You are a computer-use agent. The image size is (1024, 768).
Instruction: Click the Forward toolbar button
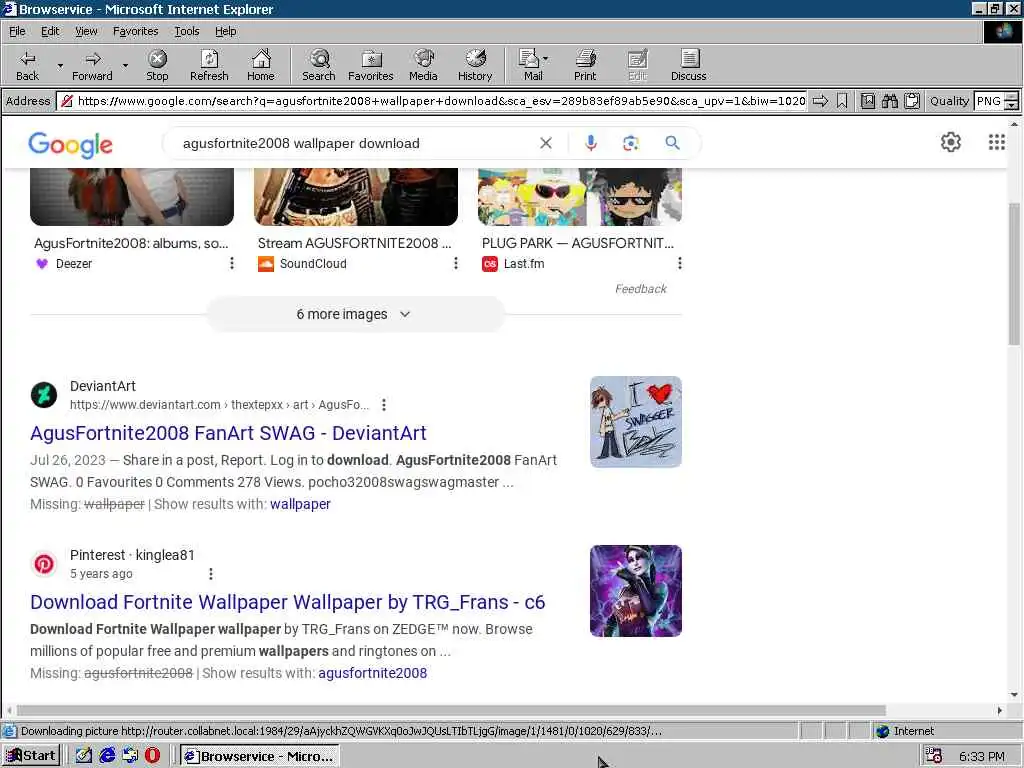point(92,65)
